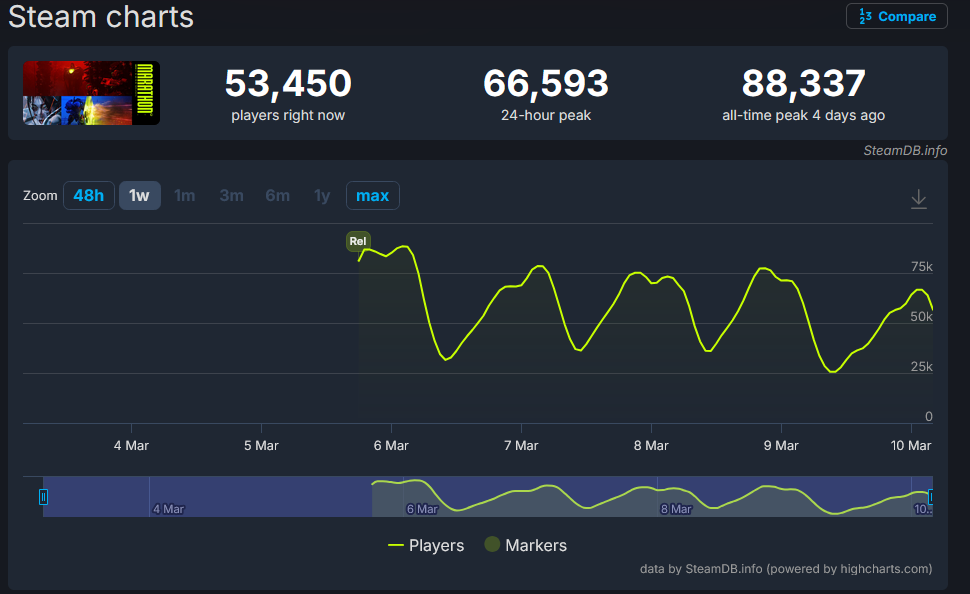Select the 48h zoom range
The image size is (970, 594).
(88, 196)
